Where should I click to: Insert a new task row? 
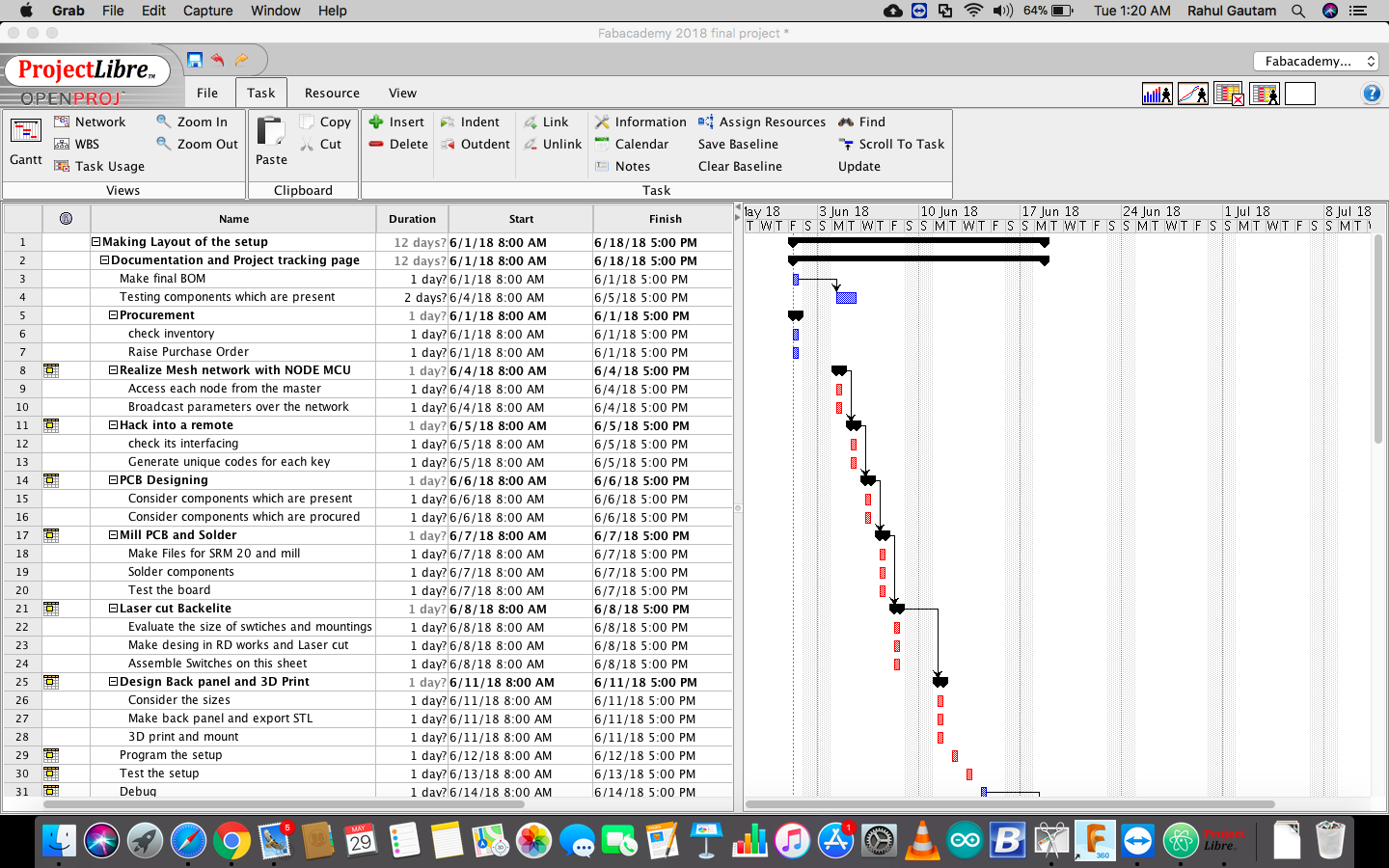pos(396,122)
